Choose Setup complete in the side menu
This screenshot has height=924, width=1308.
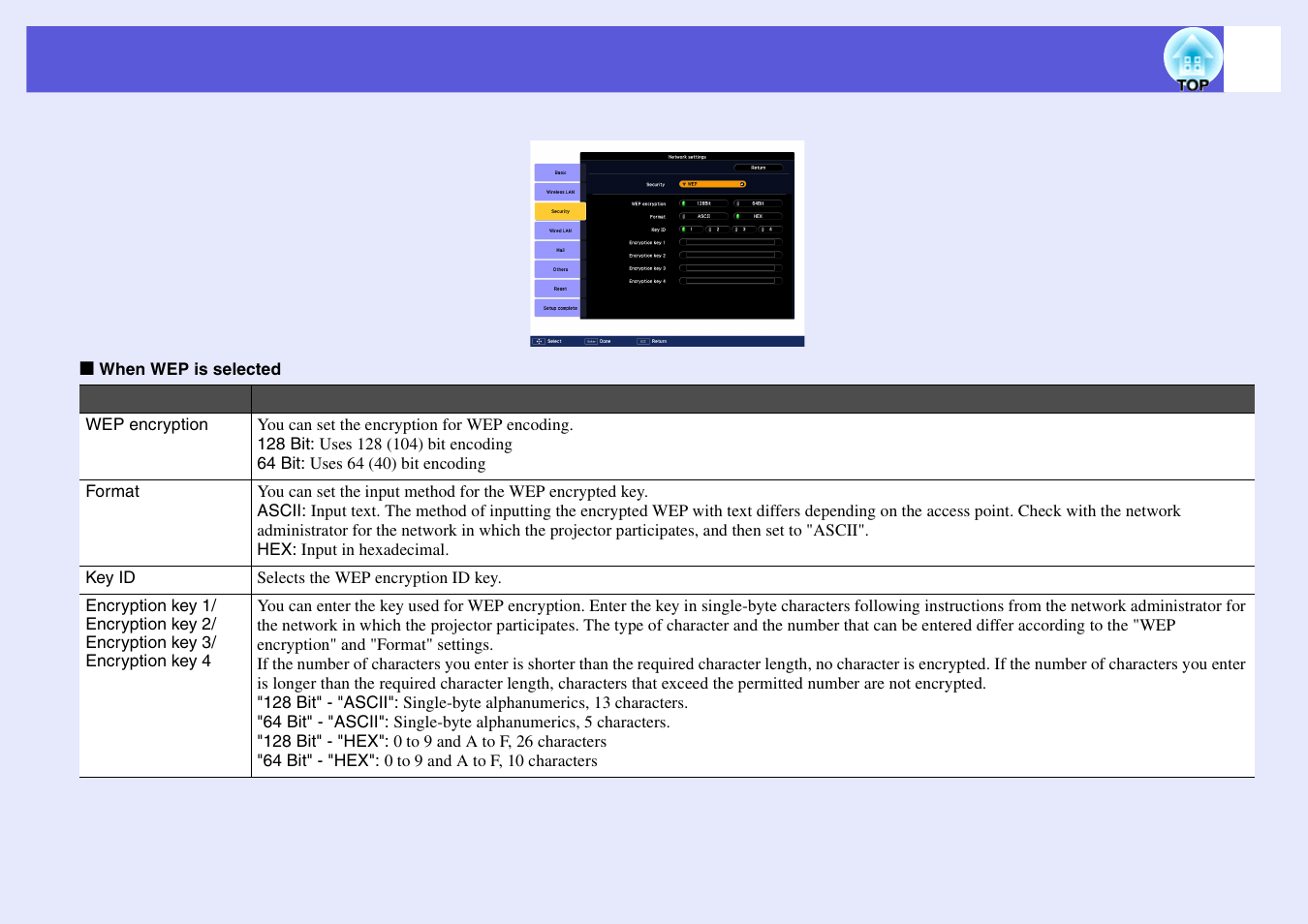click(x=559, y=308)
